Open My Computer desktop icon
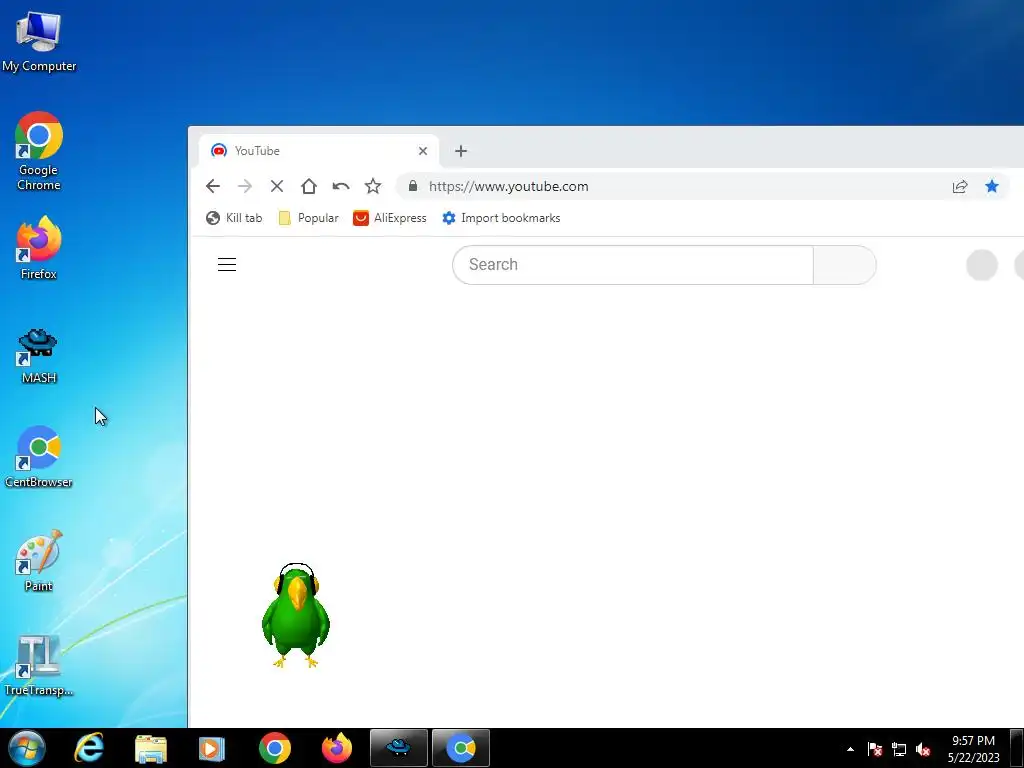This screenshot has width=1024, height=768. 39,41
